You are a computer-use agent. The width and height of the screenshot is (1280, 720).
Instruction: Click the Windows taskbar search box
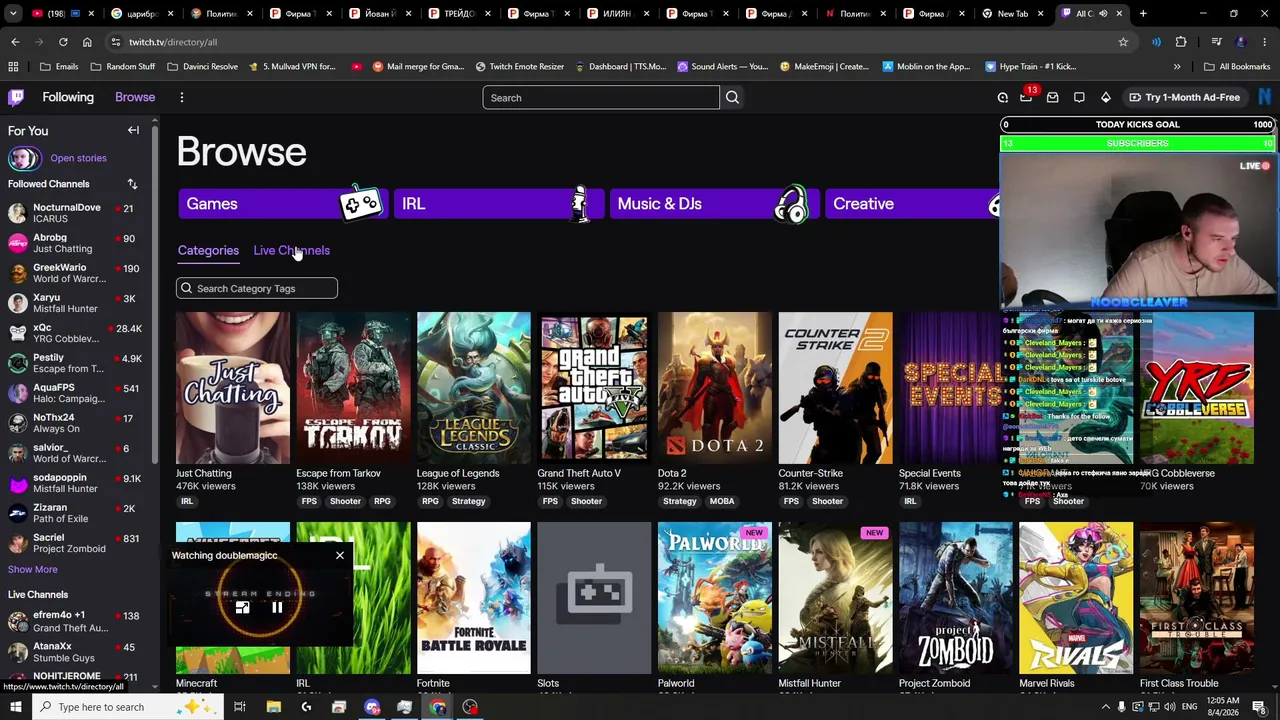click(127, 707)
